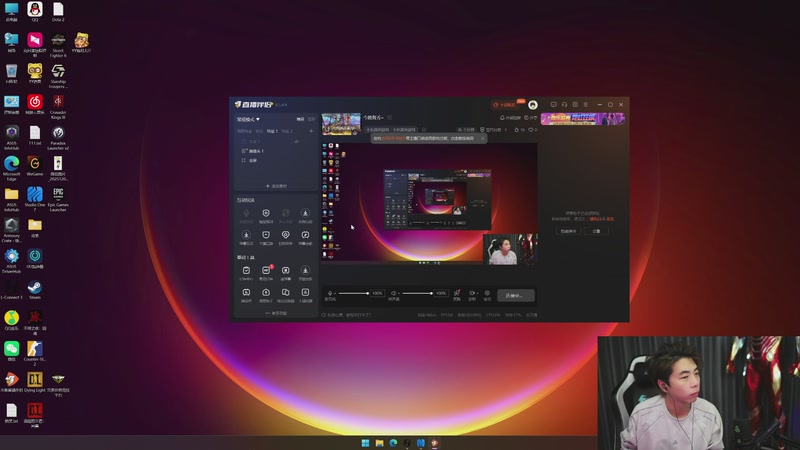Open Street Fighter 6 desktop shortcut

tap(58, 45)
